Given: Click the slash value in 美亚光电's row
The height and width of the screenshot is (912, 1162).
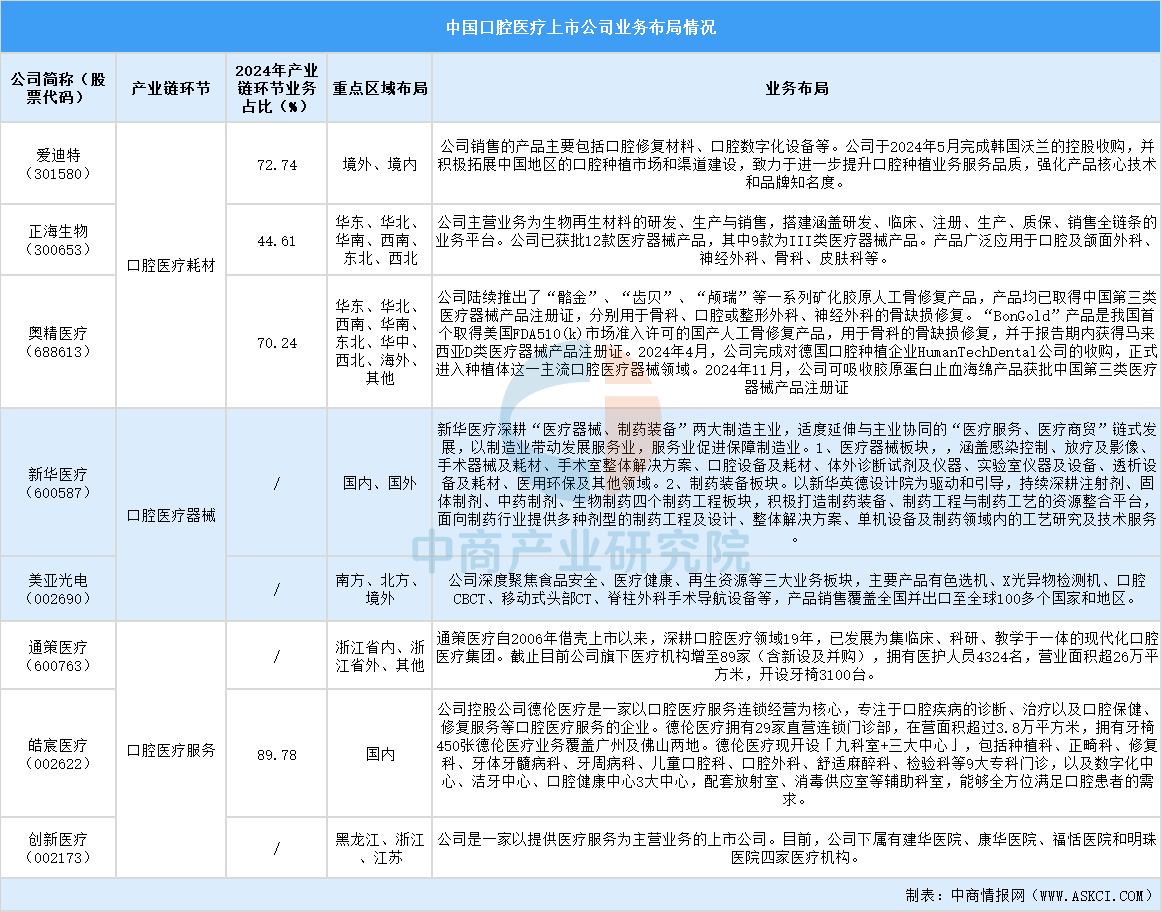Looking at the screenshot, I should coord(276,590).
